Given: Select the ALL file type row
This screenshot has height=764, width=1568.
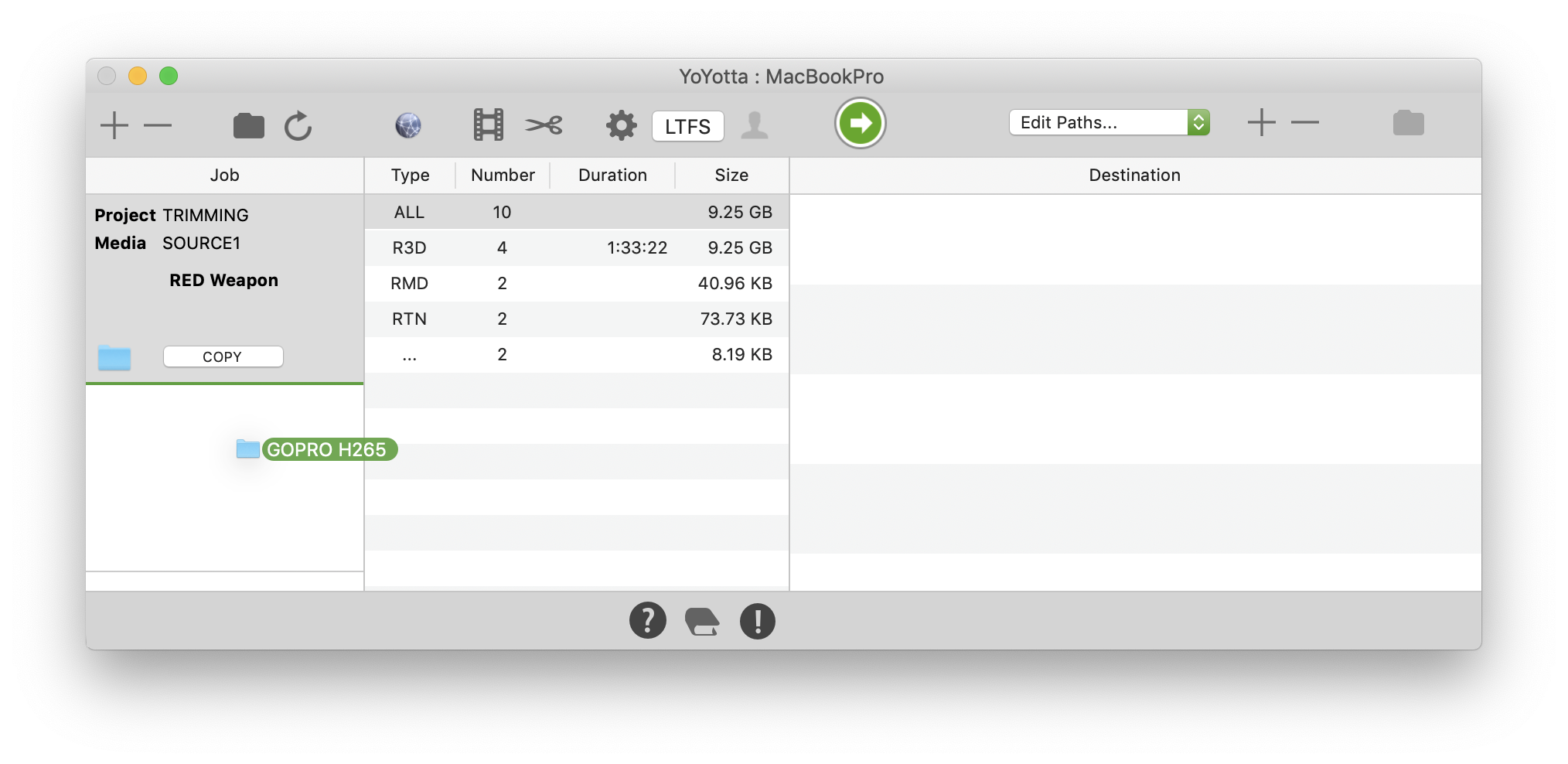Looking at the screenshot, I should (577, 212).
